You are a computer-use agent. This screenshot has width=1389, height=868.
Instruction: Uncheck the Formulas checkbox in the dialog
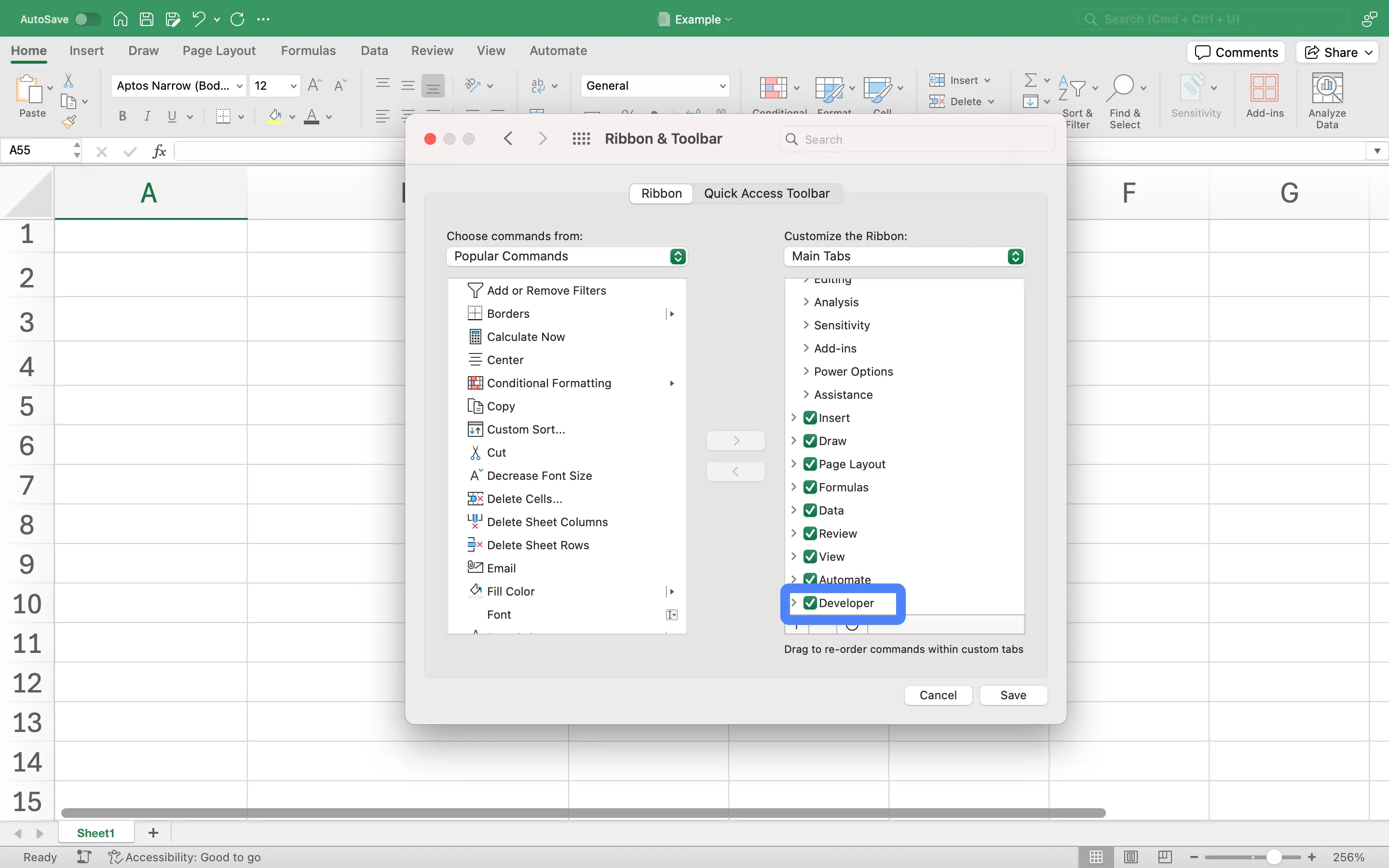810,488
